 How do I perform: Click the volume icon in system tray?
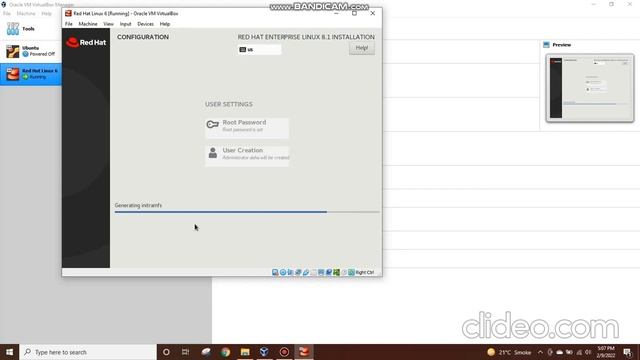pyautogui.click(x=588, y=352)
